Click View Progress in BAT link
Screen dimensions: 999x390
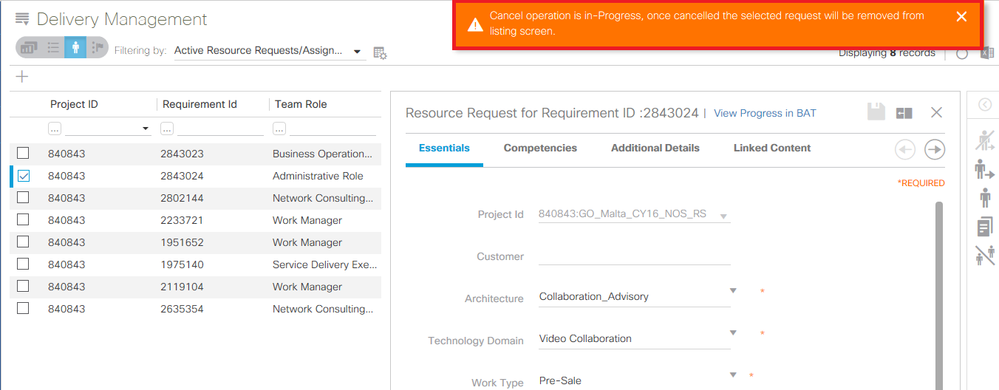coord(765,113)
